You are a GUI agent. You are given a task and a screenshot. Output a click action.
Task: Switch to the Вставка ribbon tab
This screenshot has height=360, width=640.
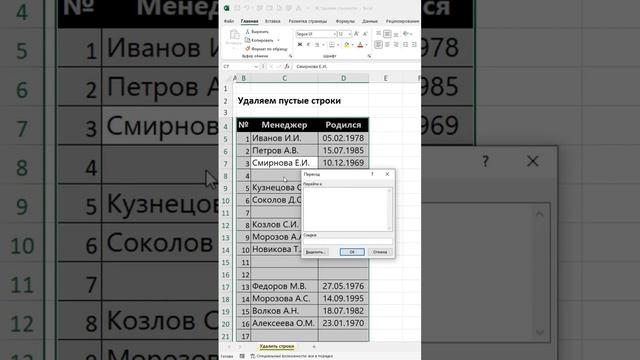pos(273,21)
